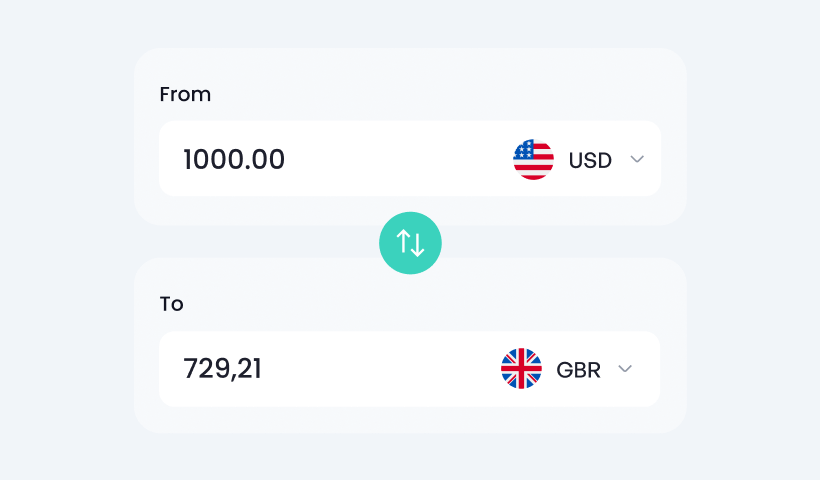Screen dimensions: 820x480
Task: Click the empty space after 729,21
Action: 379,369
